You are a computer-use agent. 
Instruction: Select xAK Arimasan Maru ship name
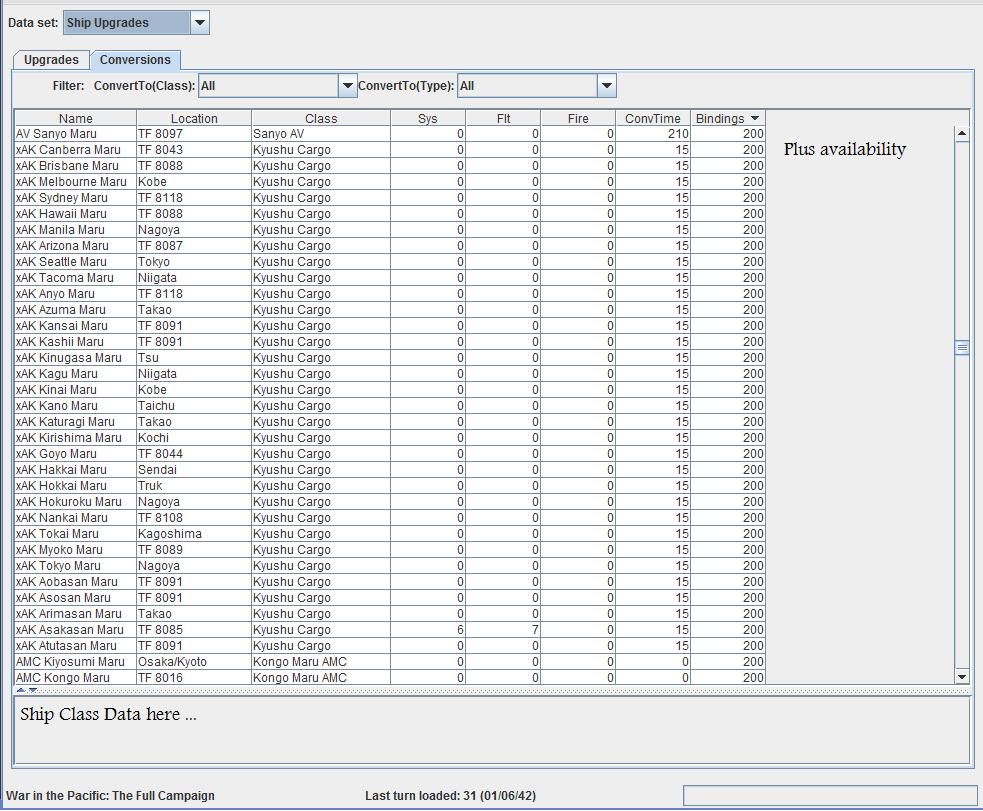67,613
